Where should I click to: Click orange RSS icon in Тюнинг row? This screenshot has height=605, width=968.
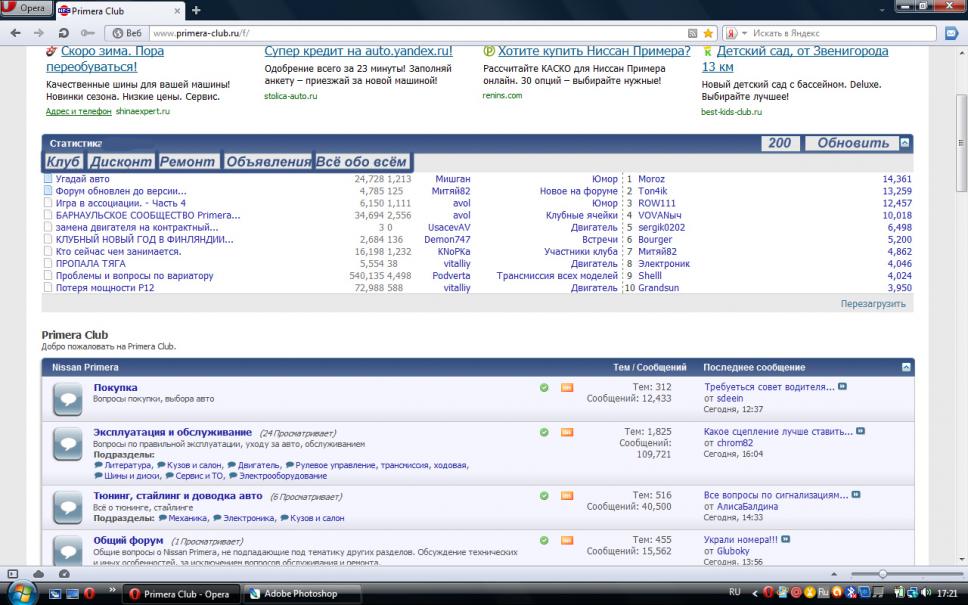click(x=567, y=496)
